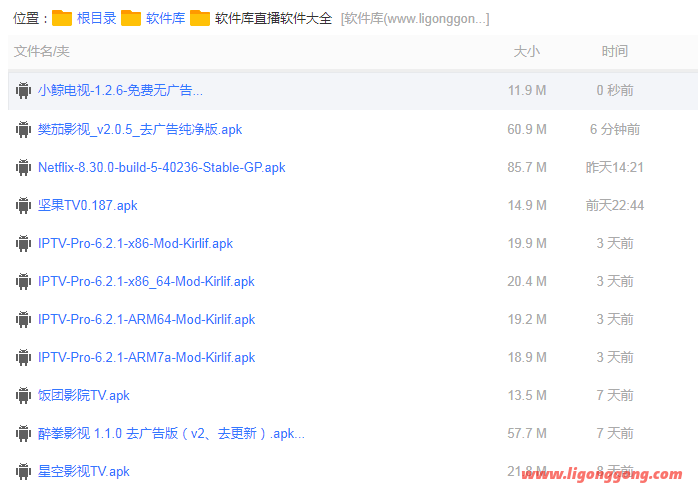The width and height of the screenshot is (698, 495).
Task: Open 小鲸电视-1.2.6-免费无广告 file link
Action: pyautogui.click(x=120, y=90)
